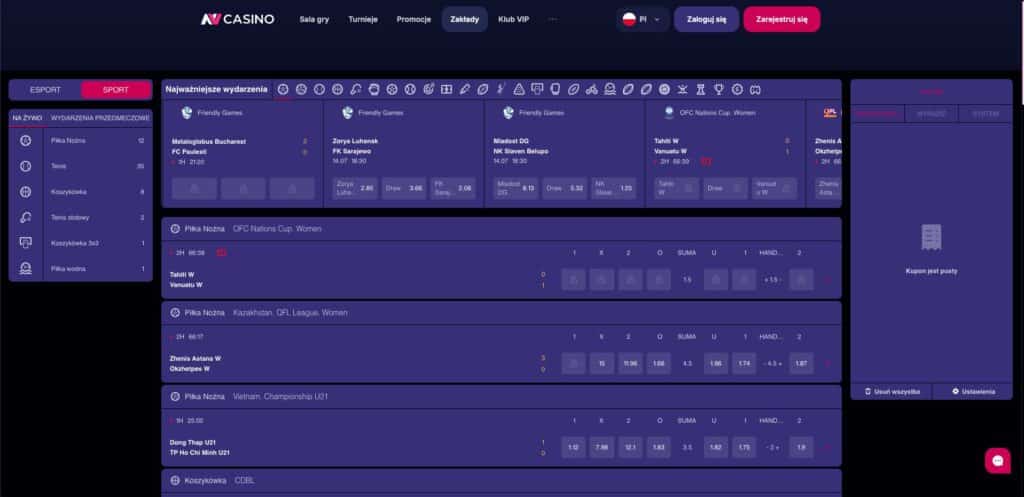Bet on Mladost DG at odds 6.13
1024x497 pixels.
click(516, 188)
